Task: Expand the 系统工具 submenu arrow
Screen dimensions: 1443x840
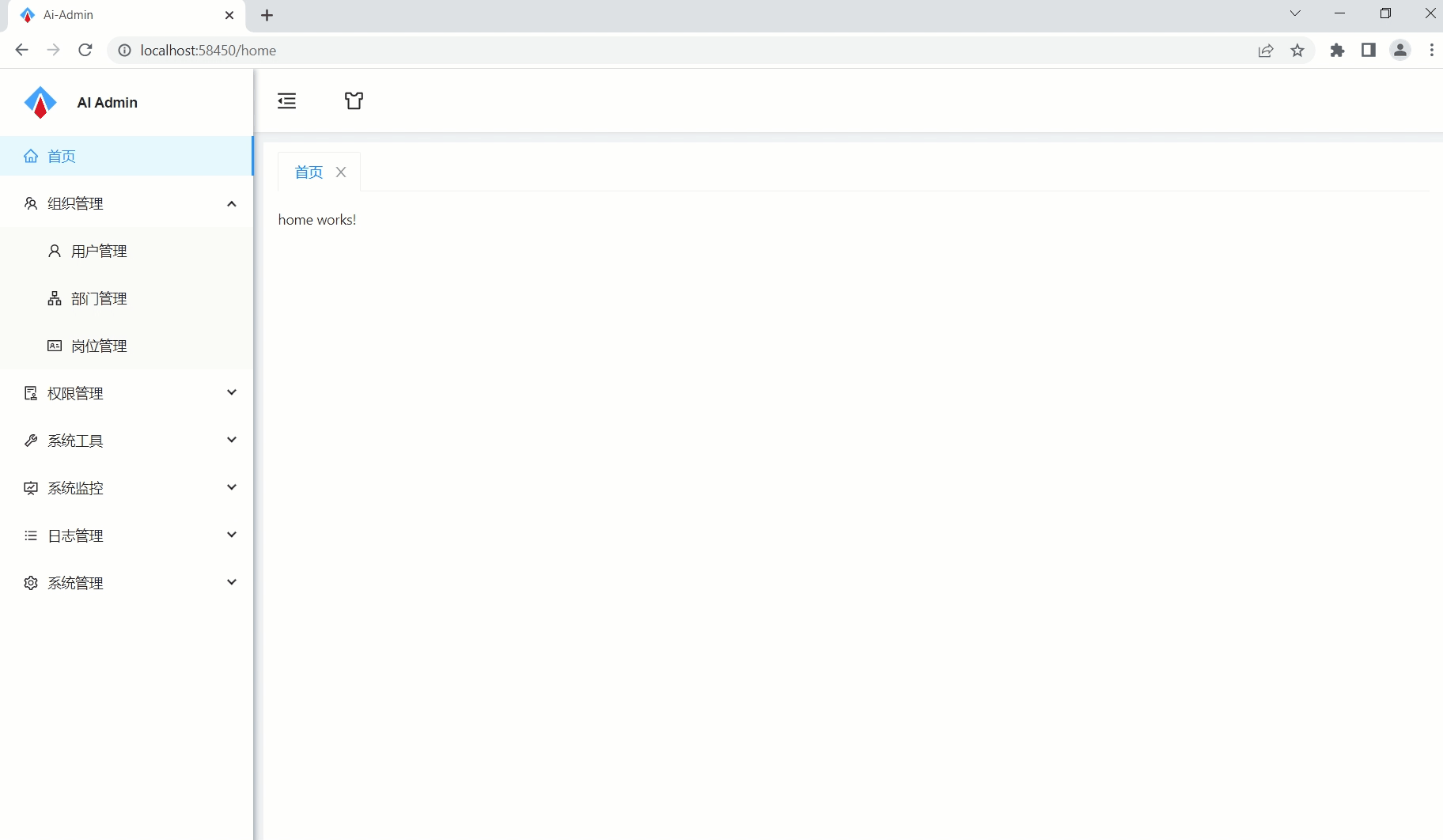Action: point(232,440)
